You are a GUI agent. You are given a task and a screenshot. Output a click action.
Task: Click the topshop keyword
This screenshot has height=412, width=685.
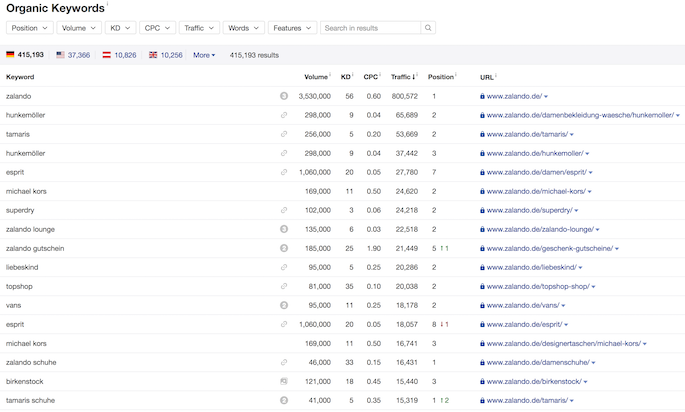click(x=19, y=286)
